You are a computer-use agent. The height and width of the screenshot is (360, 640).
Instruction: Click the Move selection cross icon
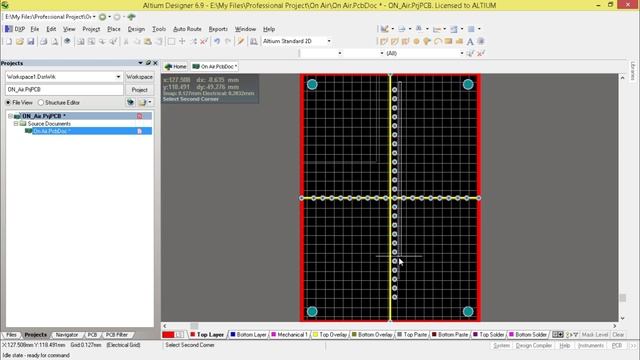point(182,41)
